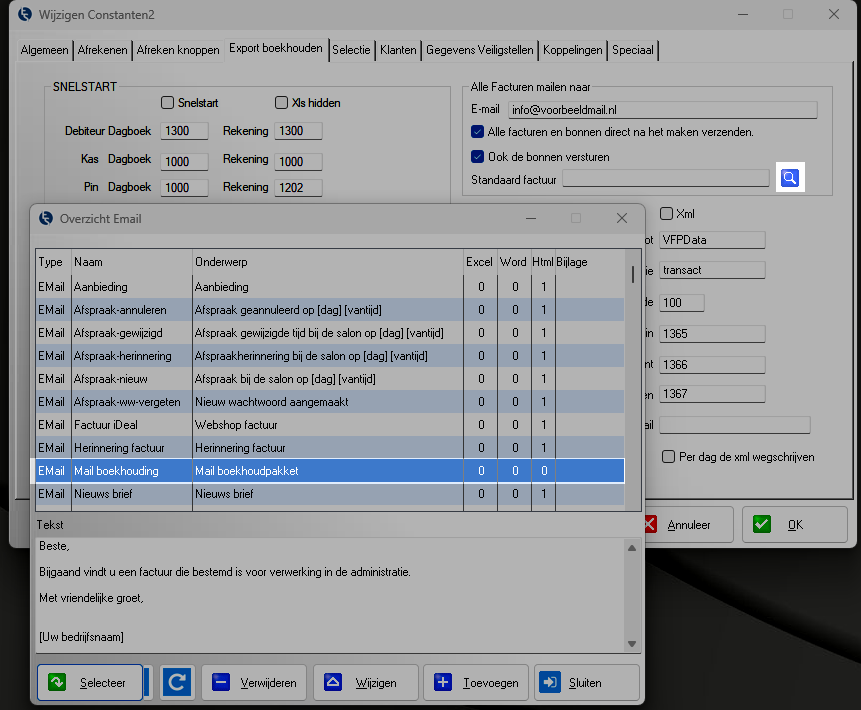
Task: Select the Afspraak-nieuw row
Action: (330, 379)
